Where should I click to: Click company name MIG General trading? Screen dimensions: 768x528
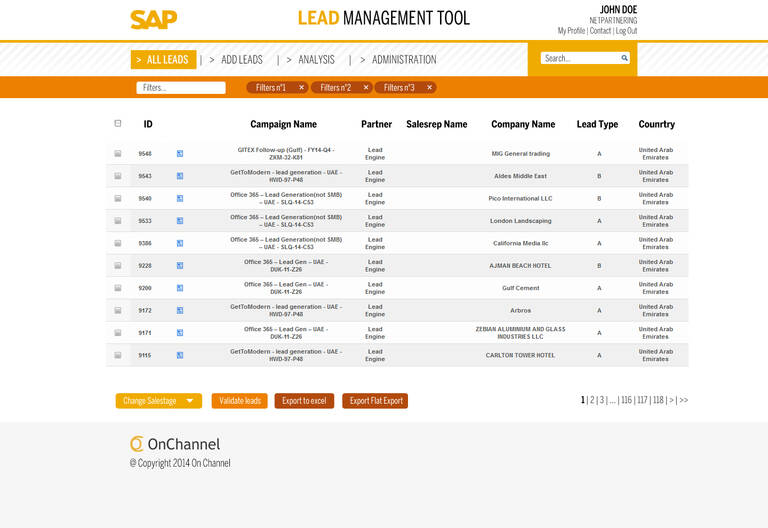point(520,154)
